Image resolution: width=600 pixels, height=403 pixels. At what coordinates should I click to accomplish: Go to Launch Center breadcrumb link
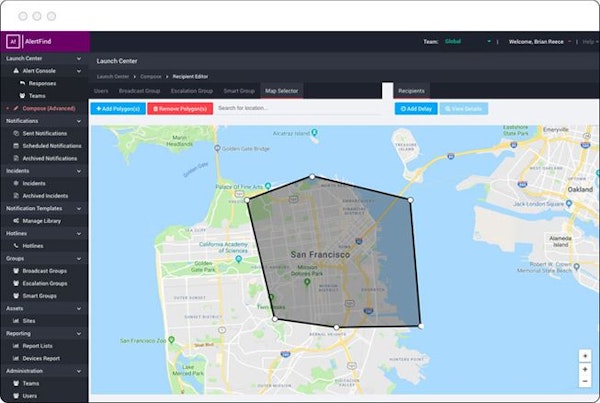click(113, 77)
